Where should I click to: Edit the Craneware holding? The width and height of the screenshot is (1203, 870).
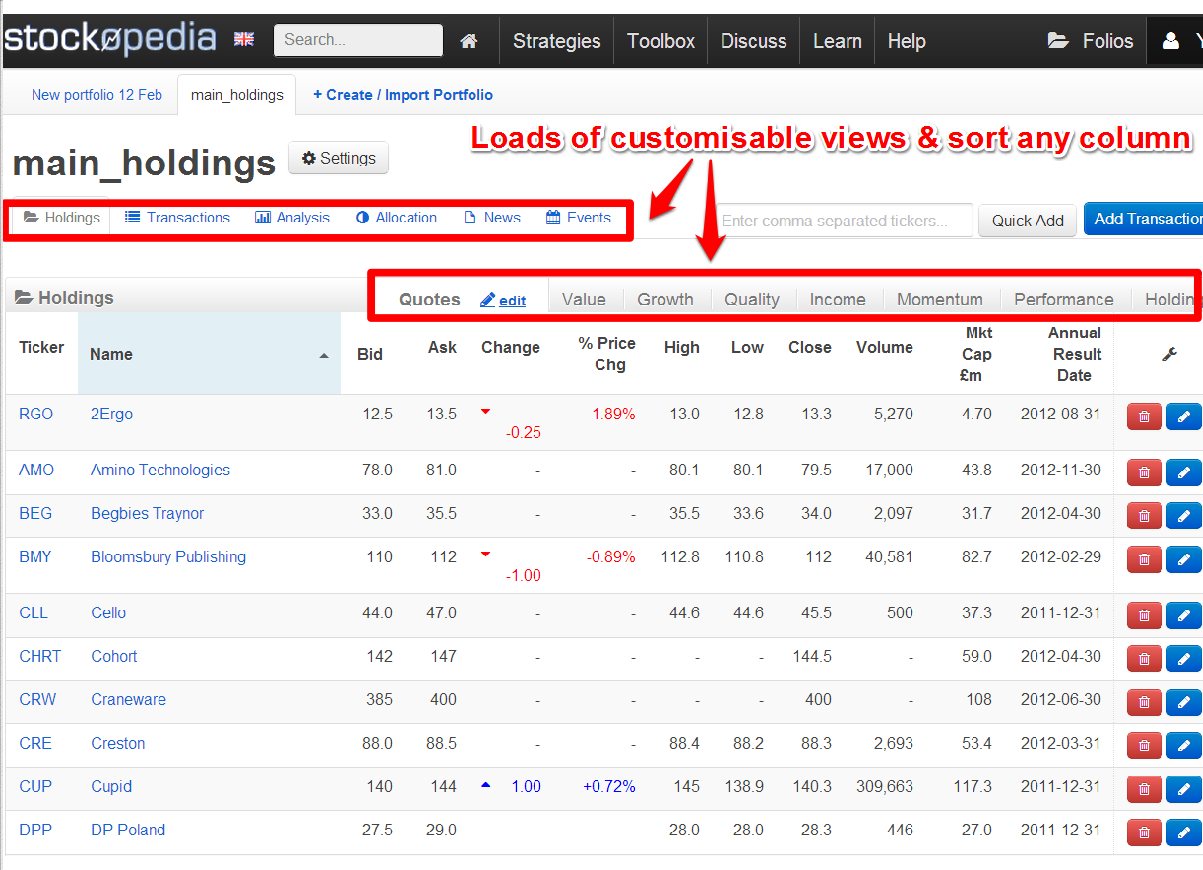coord(1184,702)
